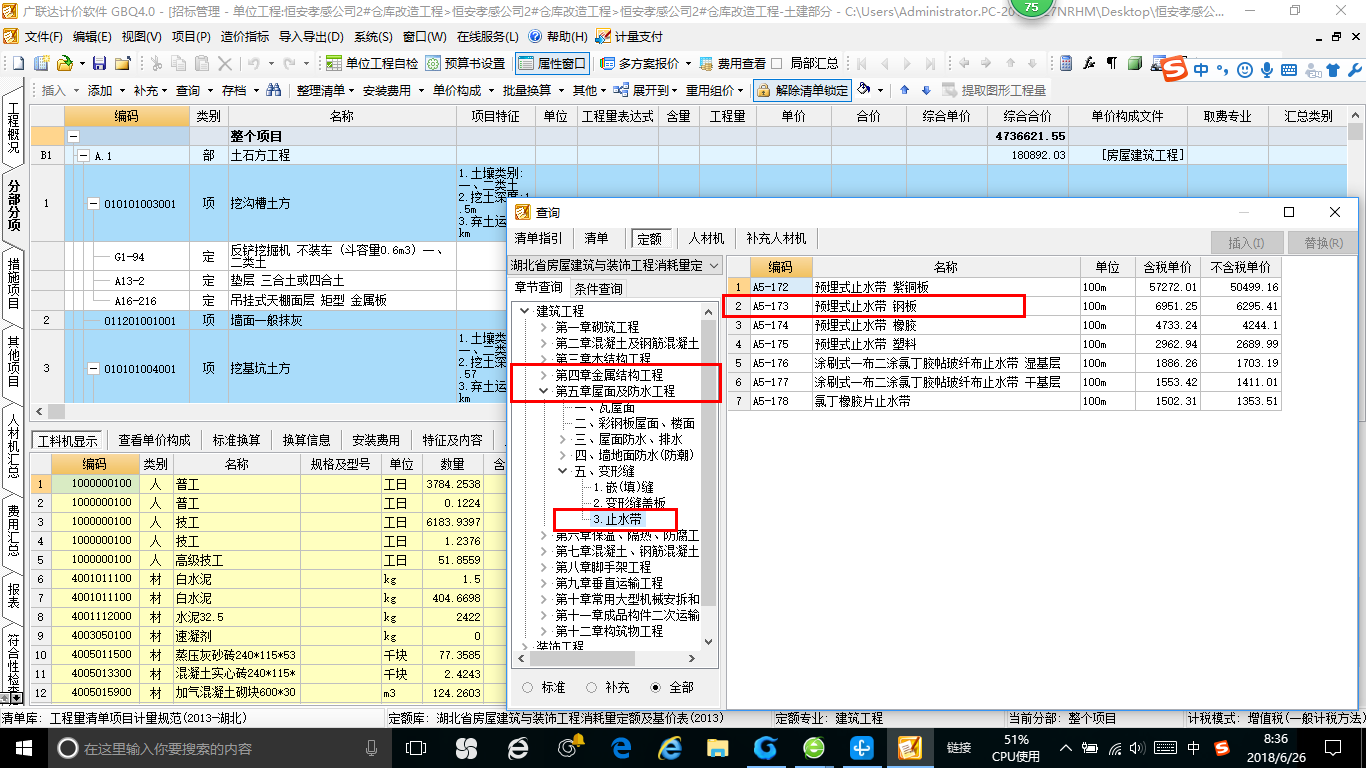Toggle the 属性窗口 button

point(552,63)
